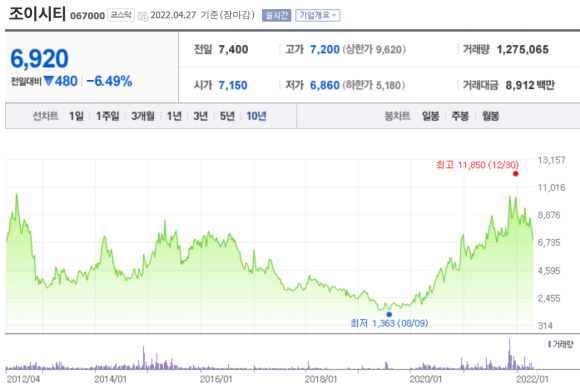580x389 pixels.
Task: Select the 10년 chart period
Action: 256,116
